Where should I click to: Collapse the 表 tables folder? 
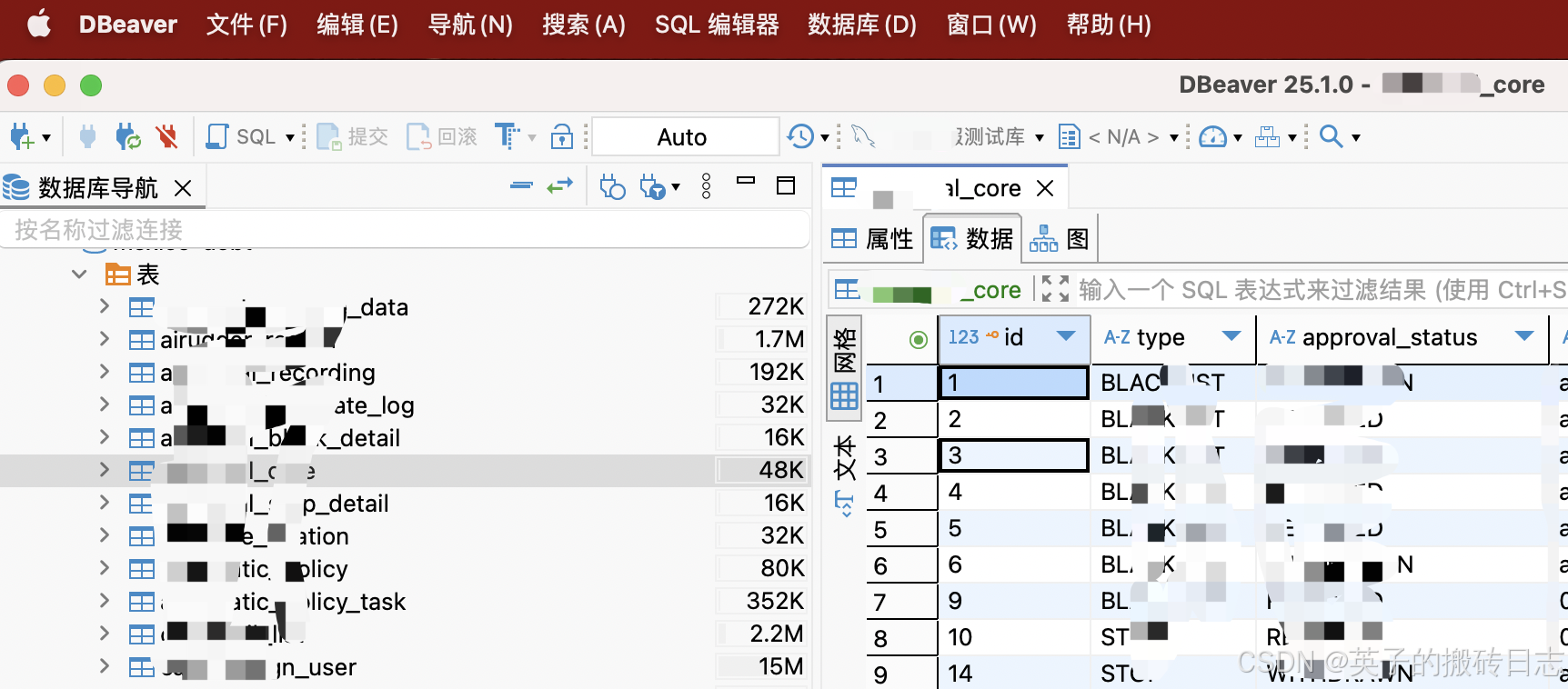coord(79,275)
